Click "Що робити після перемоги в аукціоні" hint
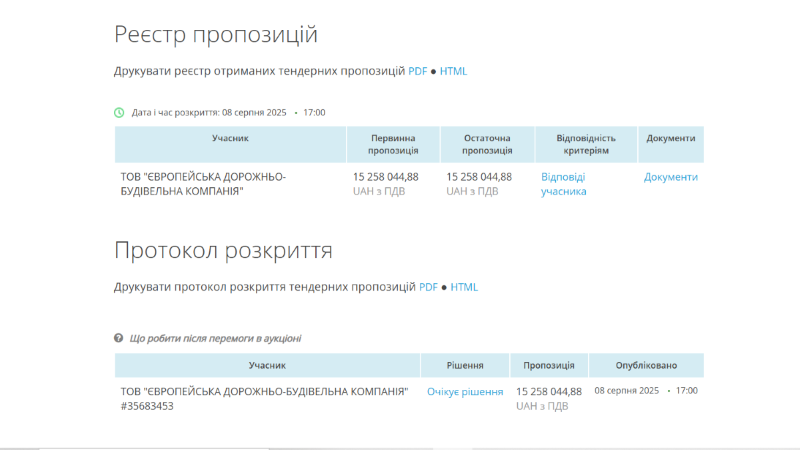 click(x=215, y=338)
